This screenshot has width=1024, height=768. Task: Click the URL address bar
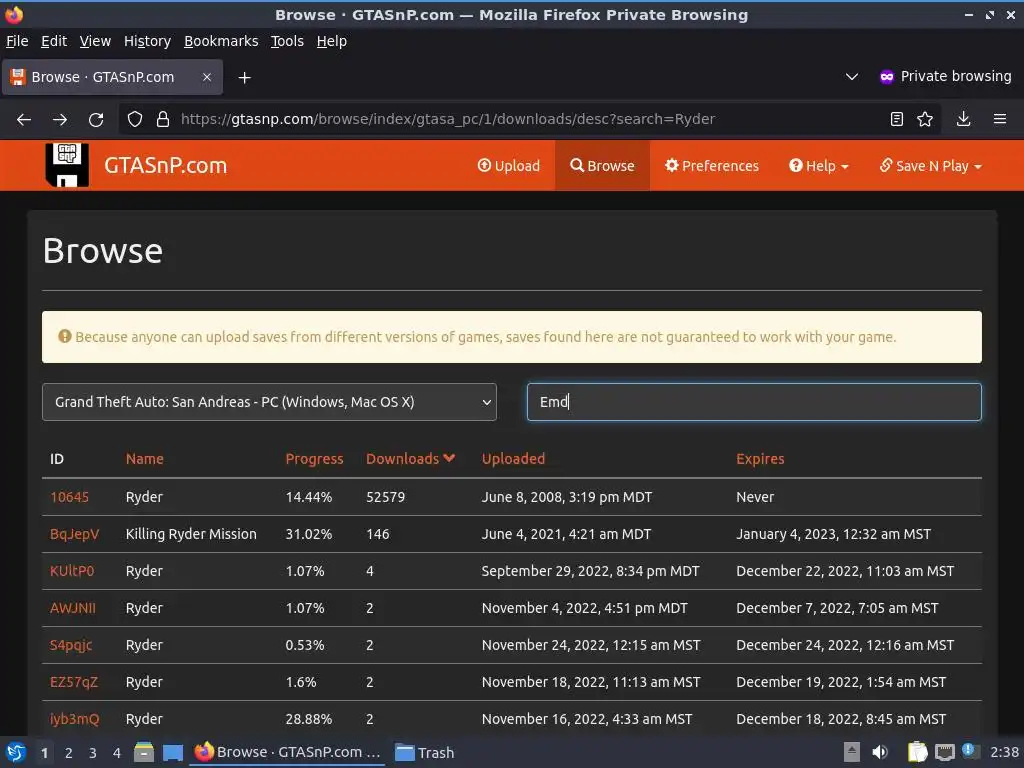pyautogui.click(x=529, y=119)
